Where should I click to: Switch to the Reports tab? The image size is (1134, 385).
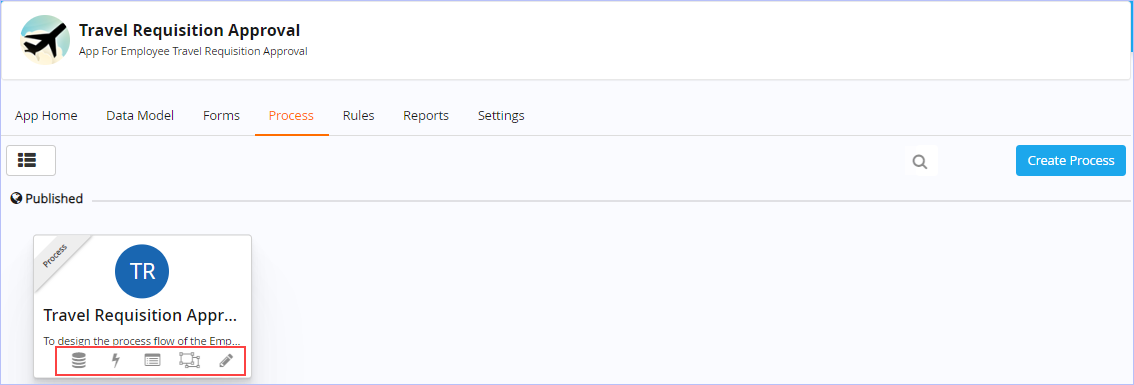426,116
